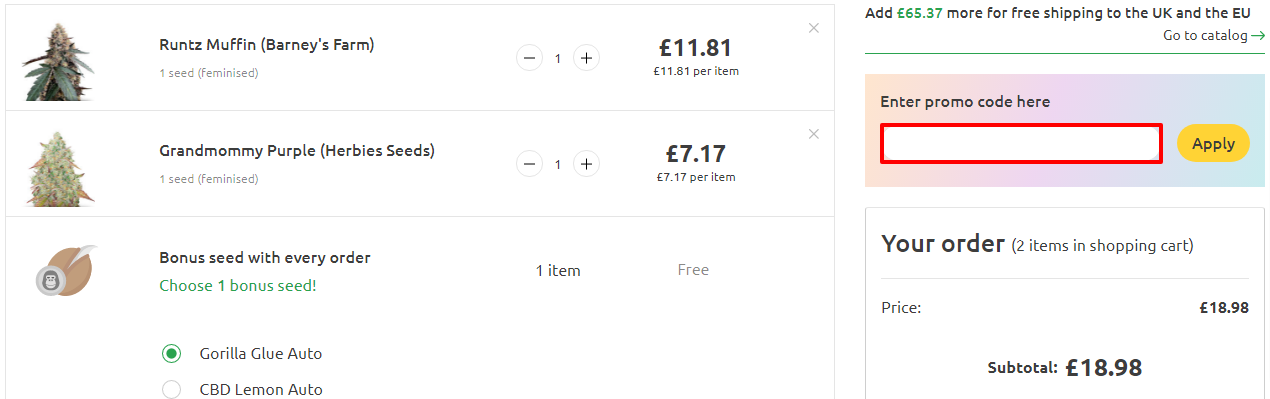
Task: Remove Runtz Muffin from cart
Action: click(814, 28)
